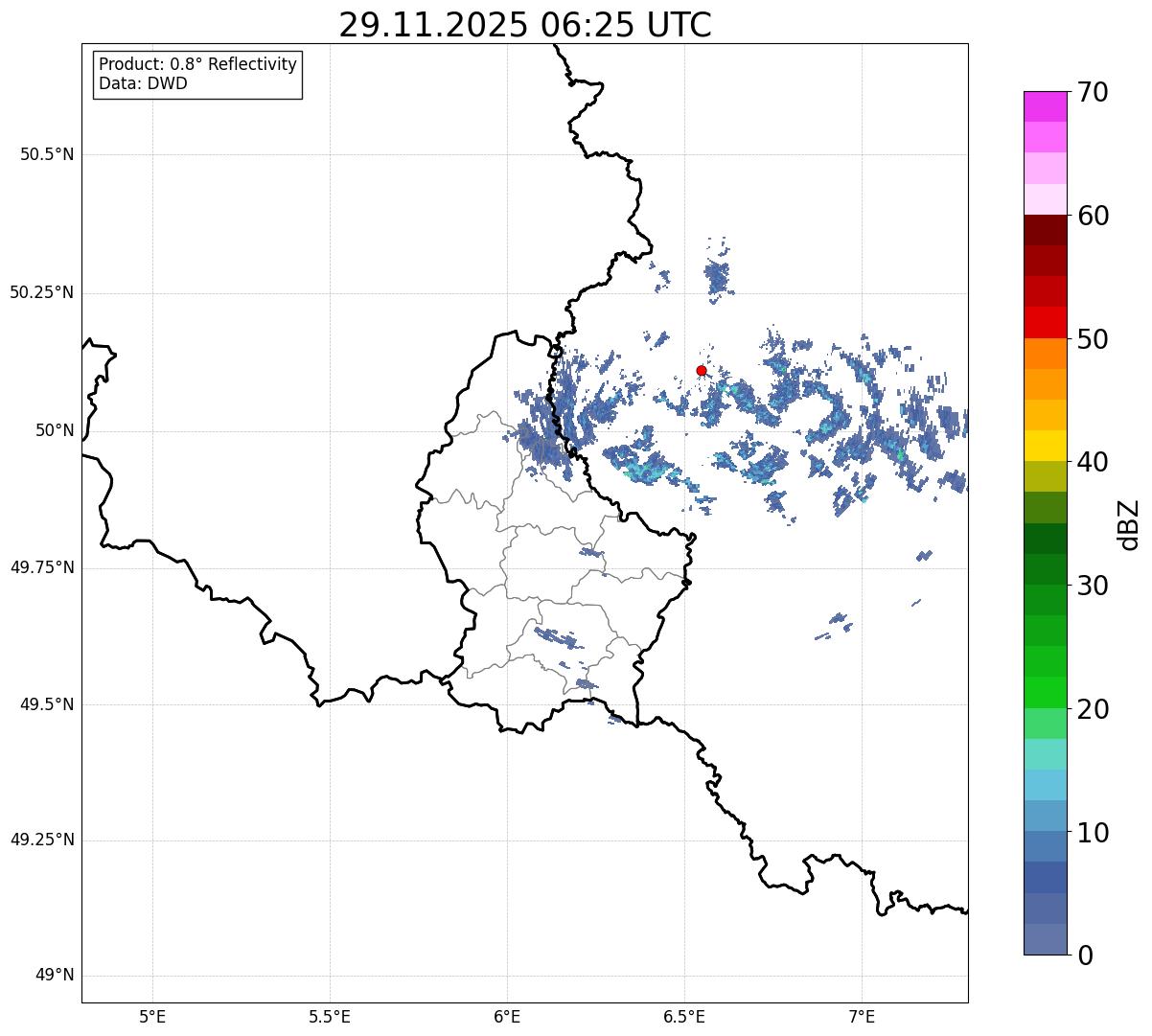Click the colorbar tick label 30
The height and width of the screenshot is (1036, 1152).
[1093, 586]
